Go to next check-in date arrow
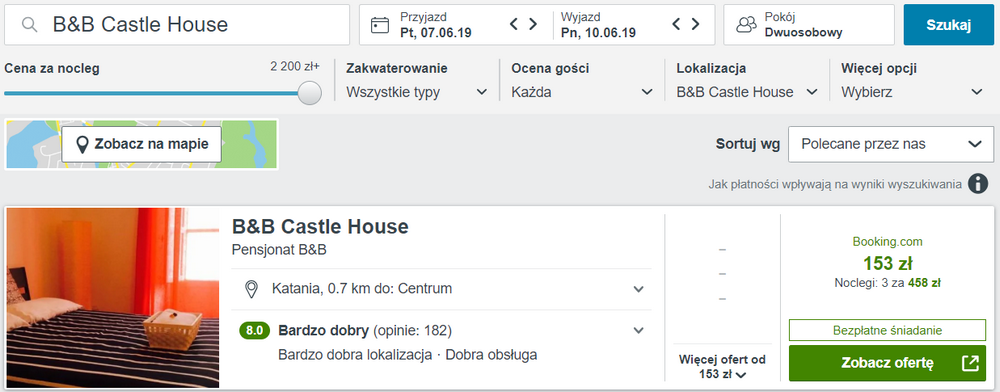The image size is (1000, 392). [x=533, y=24]
